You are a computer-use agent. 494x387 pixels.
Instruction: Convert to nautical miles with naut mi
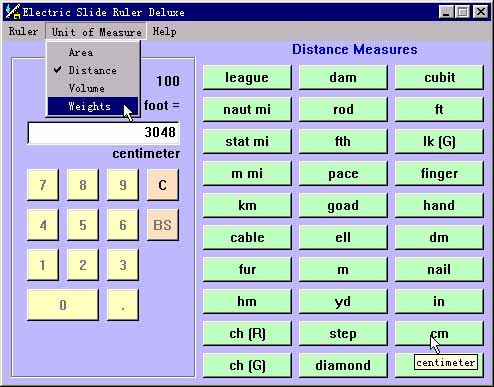247,109
